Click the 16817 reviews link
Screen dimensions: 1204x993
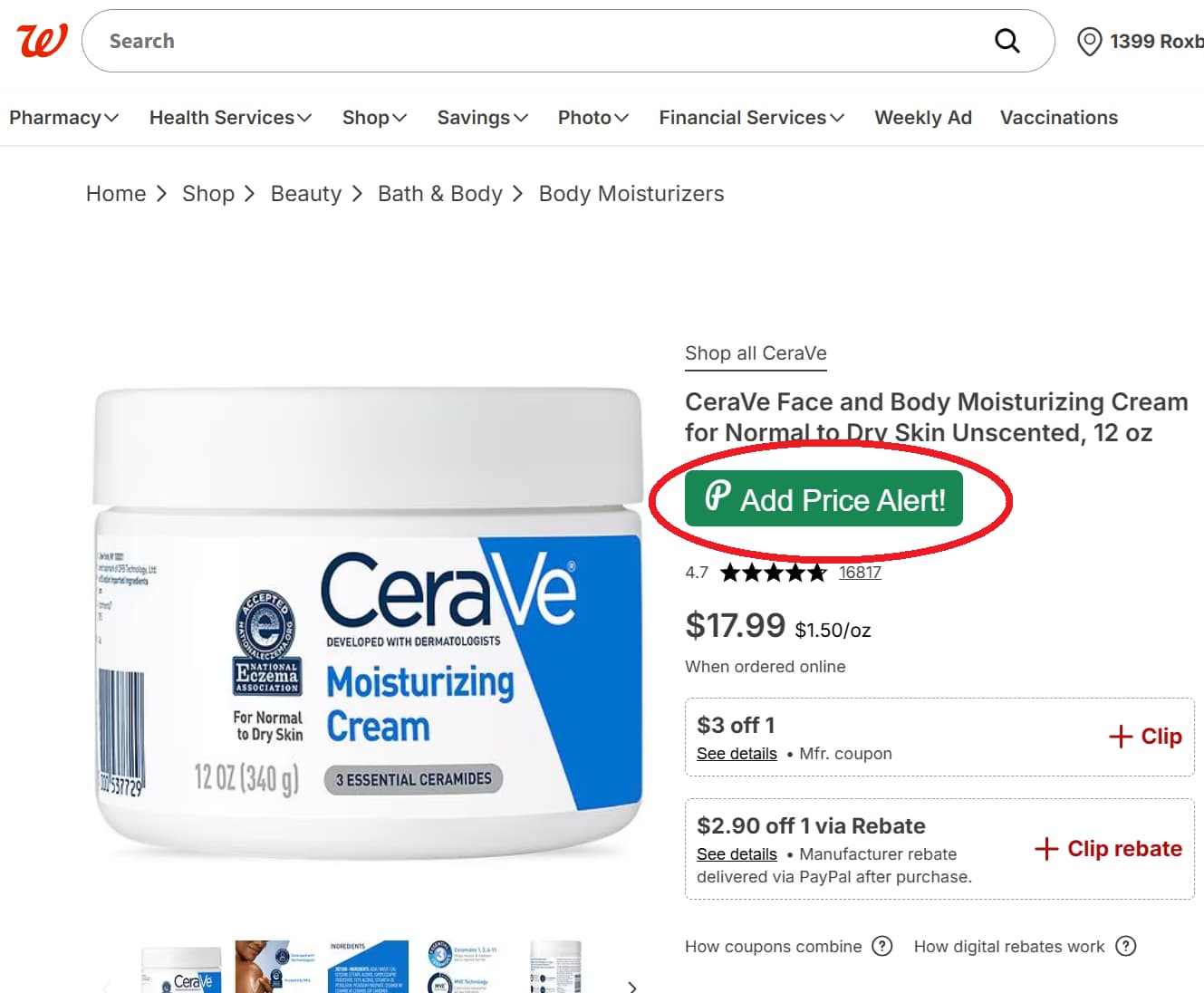(860, 572)
